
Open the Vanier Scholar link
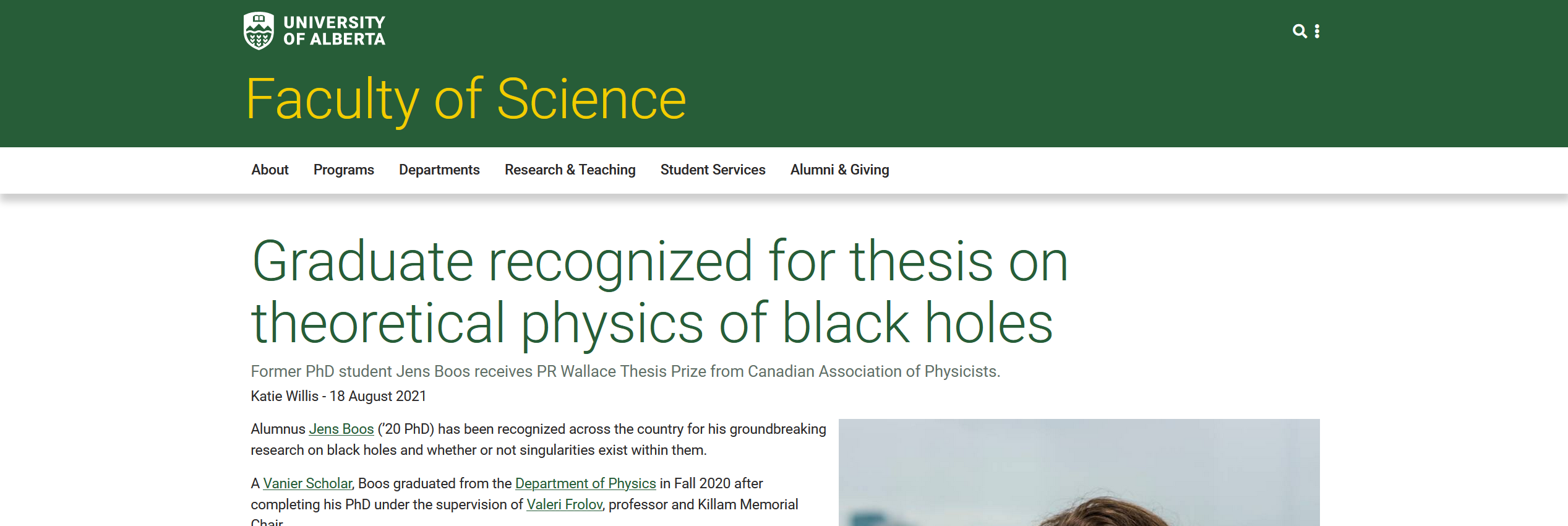click(x=307, y=483)
